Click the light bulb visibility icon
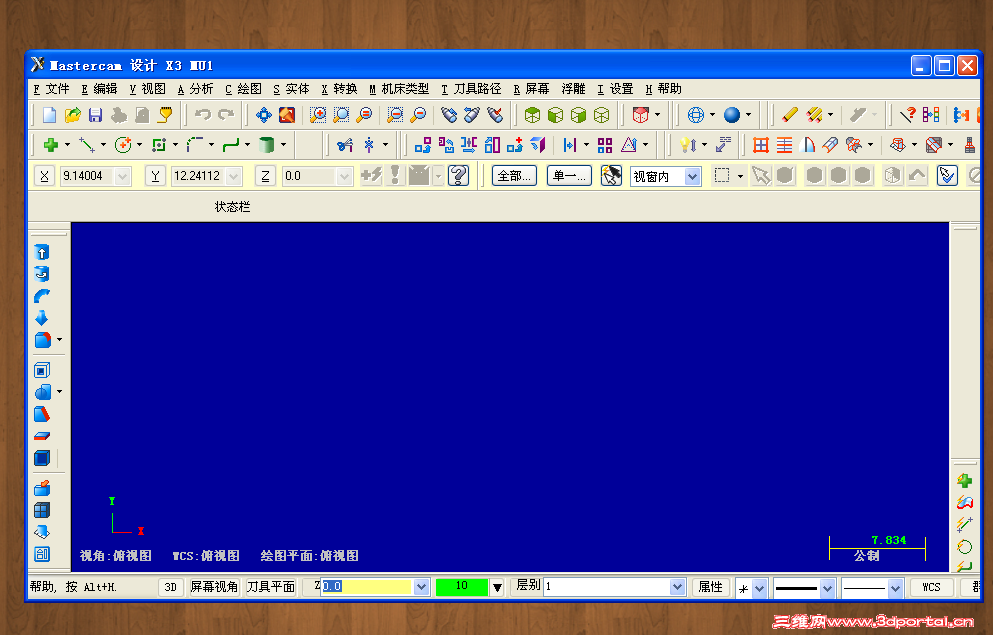The width and height of the screenshot is (993, 635). point(688,145)
